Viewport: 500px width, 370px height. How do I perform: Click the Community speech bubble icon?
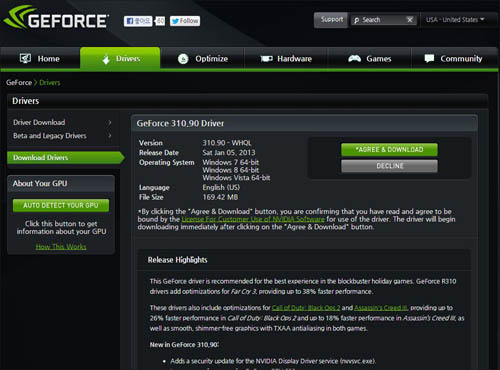point(429,58)
